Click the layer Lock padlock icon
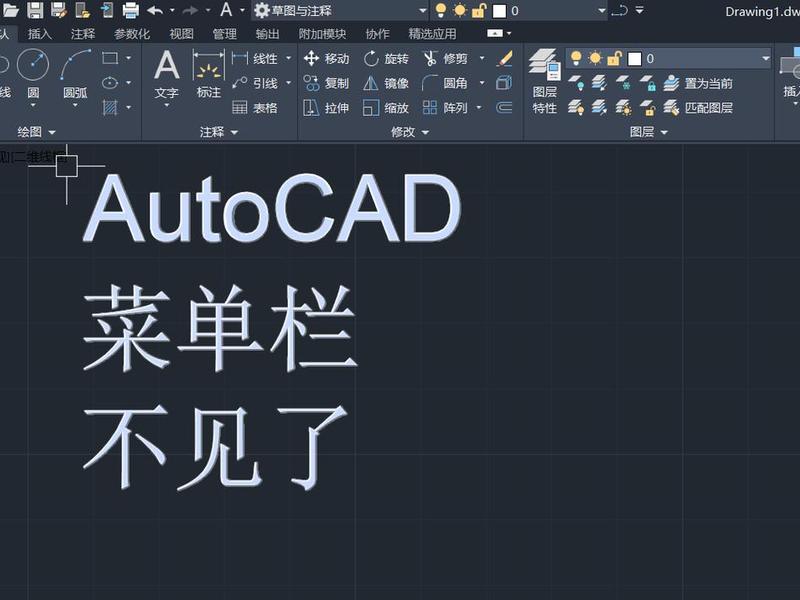800x600 pixels. pos(647,83)
